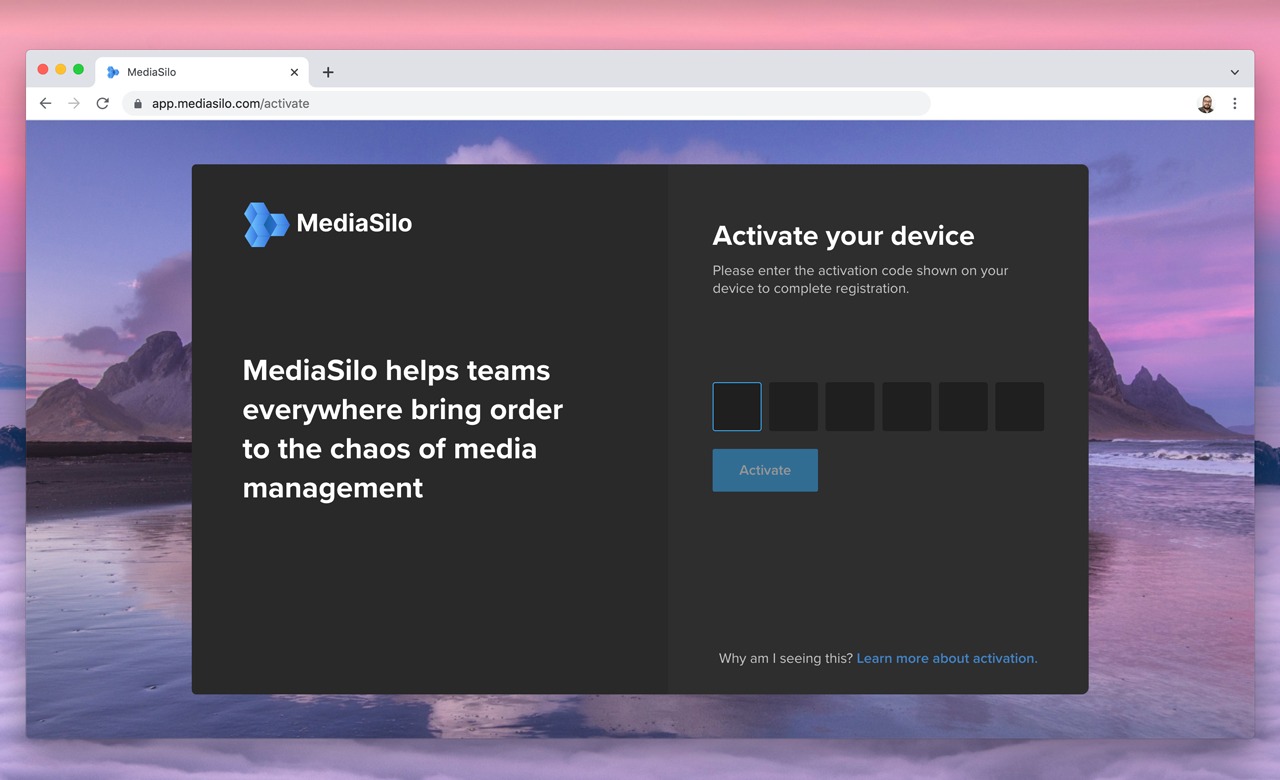Click the address bar URL app.mediasilo.com/activate
The height and width of the screenshot is (780, 1280).
tap(230, 103)
